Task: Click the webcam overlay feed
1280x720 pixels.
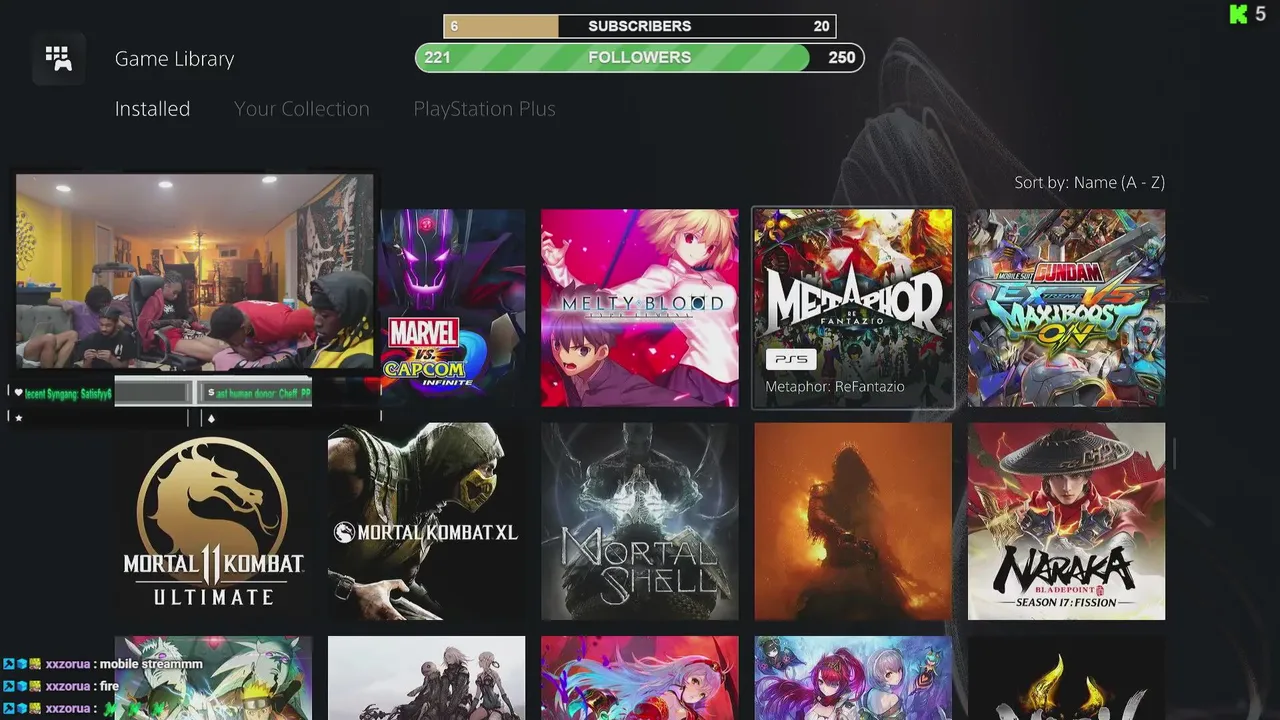Action: point(195,272)
